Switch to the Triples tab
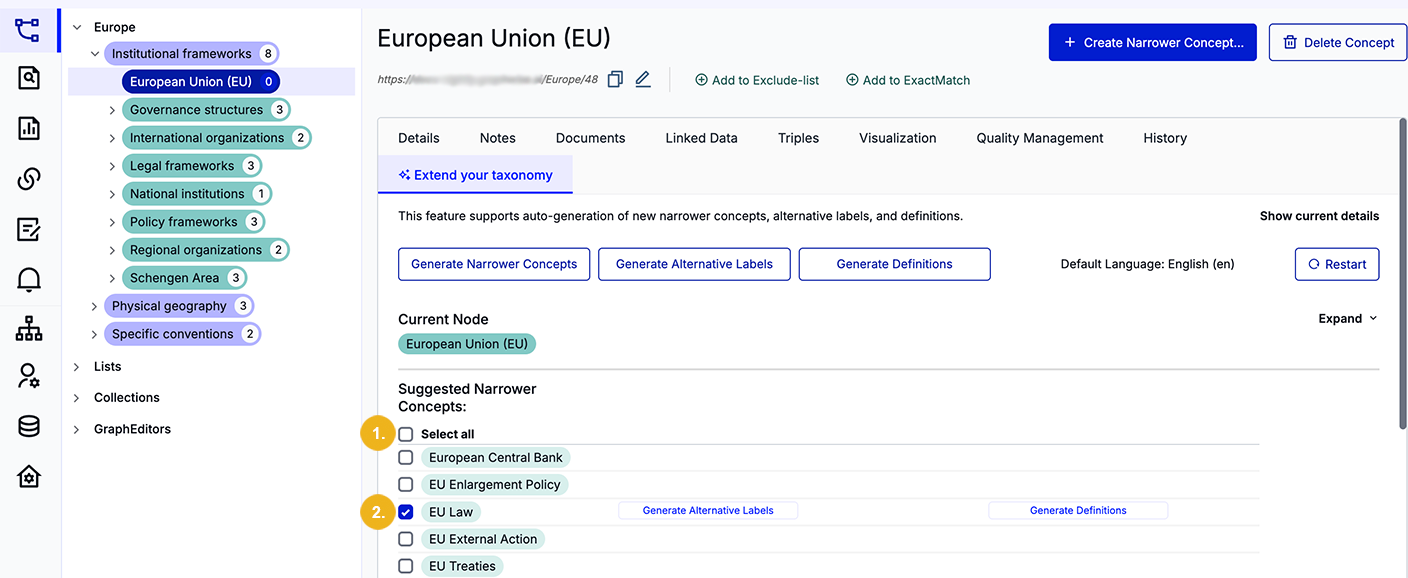Viewport: 1408px width, 578px height. 798,138
